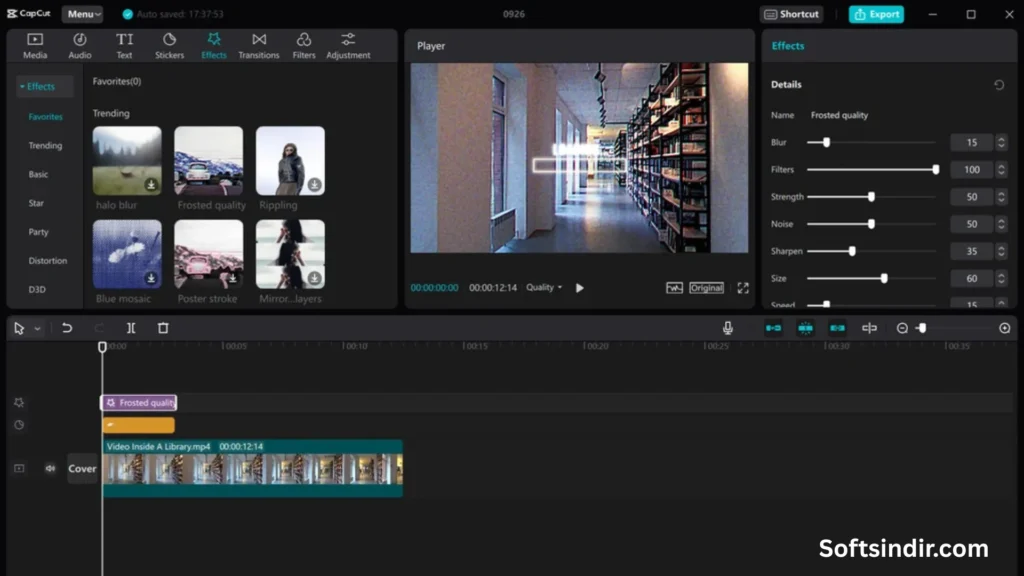Toggle Original aspect ratio button in Player
1024x576 pixels.
(x=706, y=288)
